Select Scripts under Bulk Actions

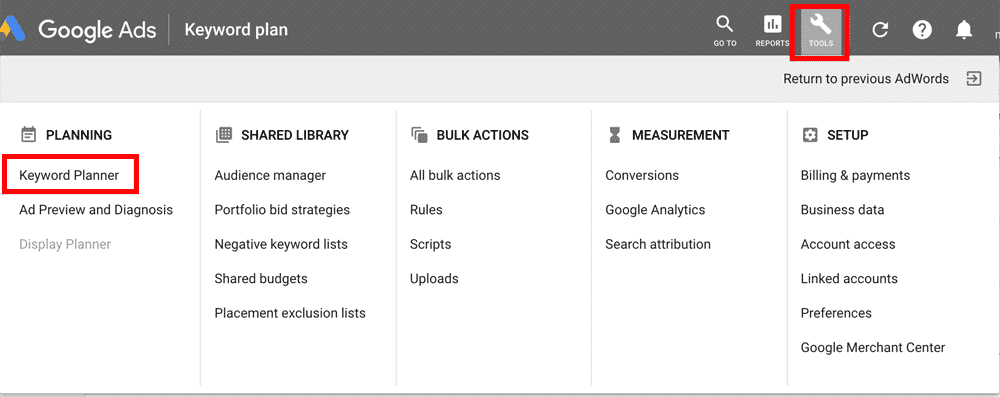(430, 244)
